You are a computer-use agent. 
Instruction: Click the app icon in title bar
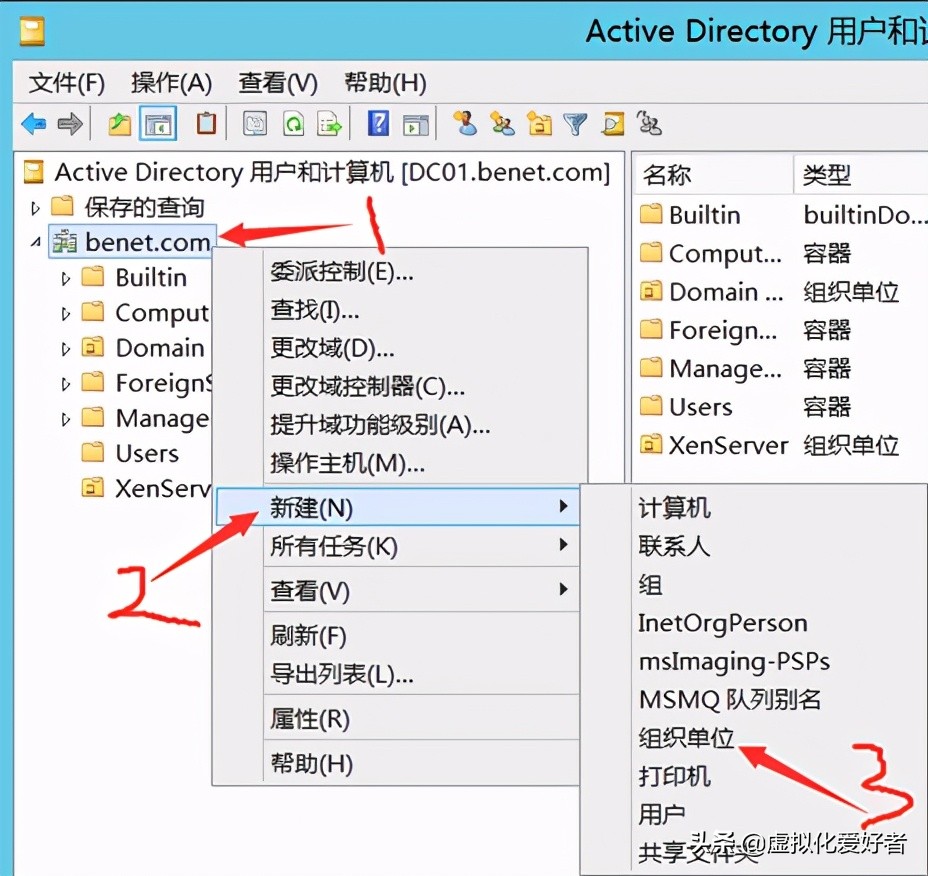(33, 31)
